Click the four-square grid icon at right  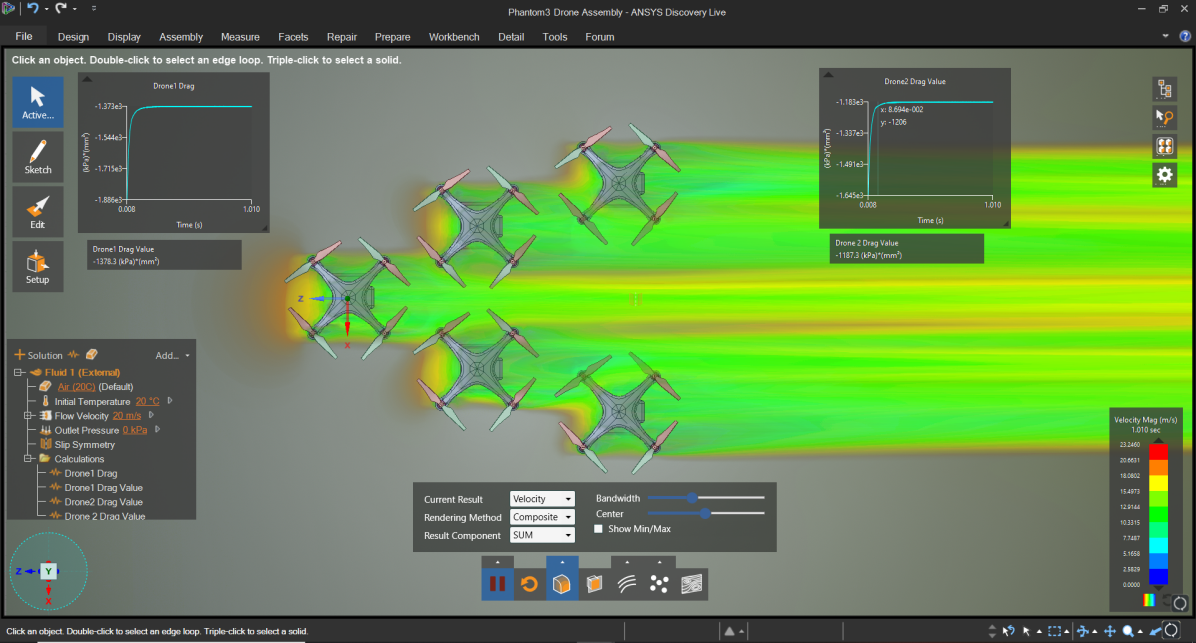tap(1165, 146)
